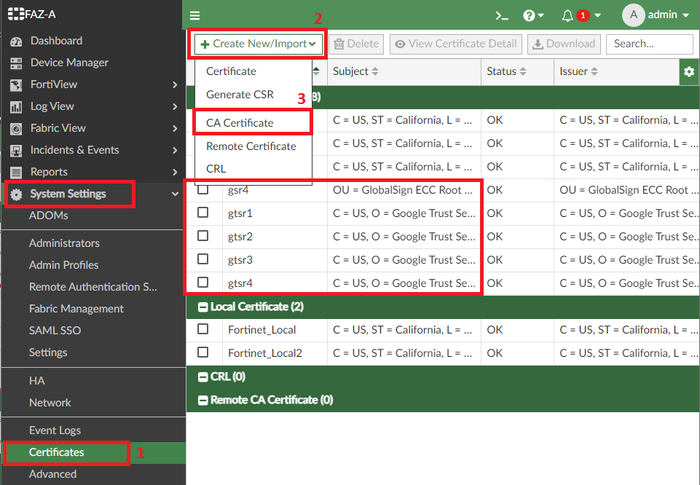The height and width of the screenshot is (485, 700).
Task: Open the column settings gear icon
Action: [689, 71]
